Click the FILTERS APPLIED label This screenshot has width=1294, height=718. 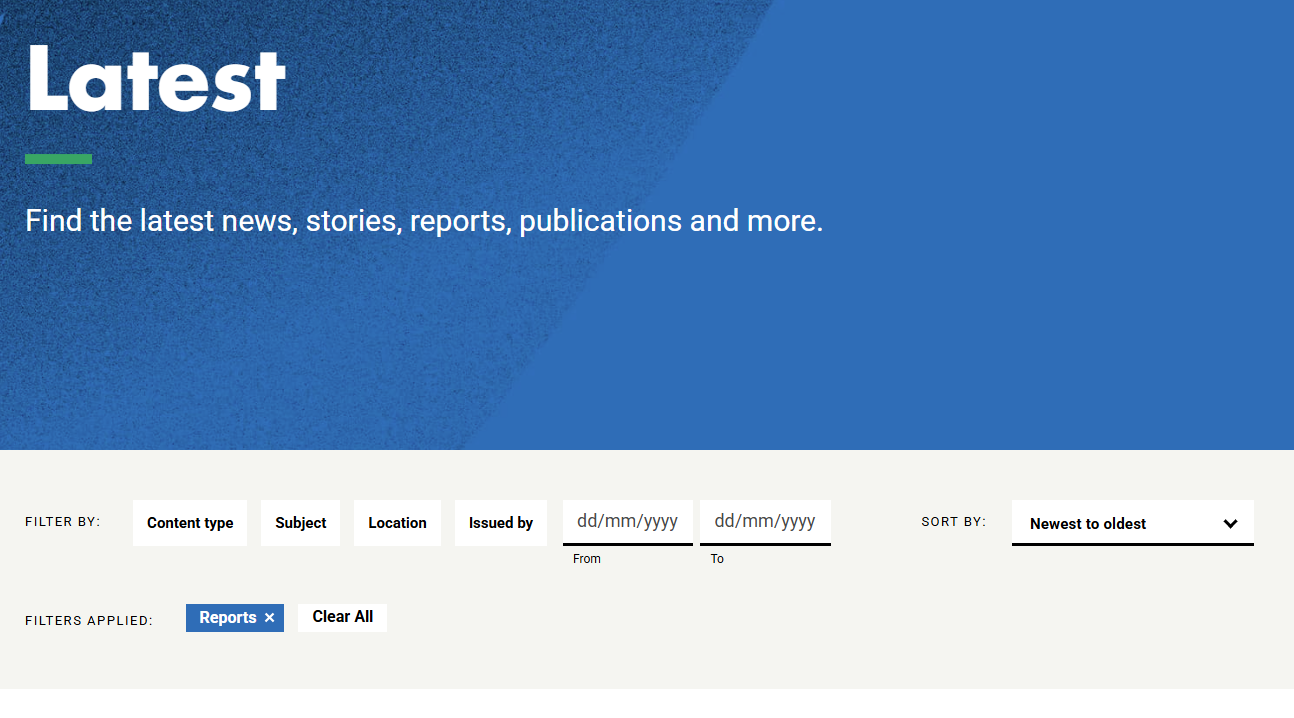[x=89, y=621]
